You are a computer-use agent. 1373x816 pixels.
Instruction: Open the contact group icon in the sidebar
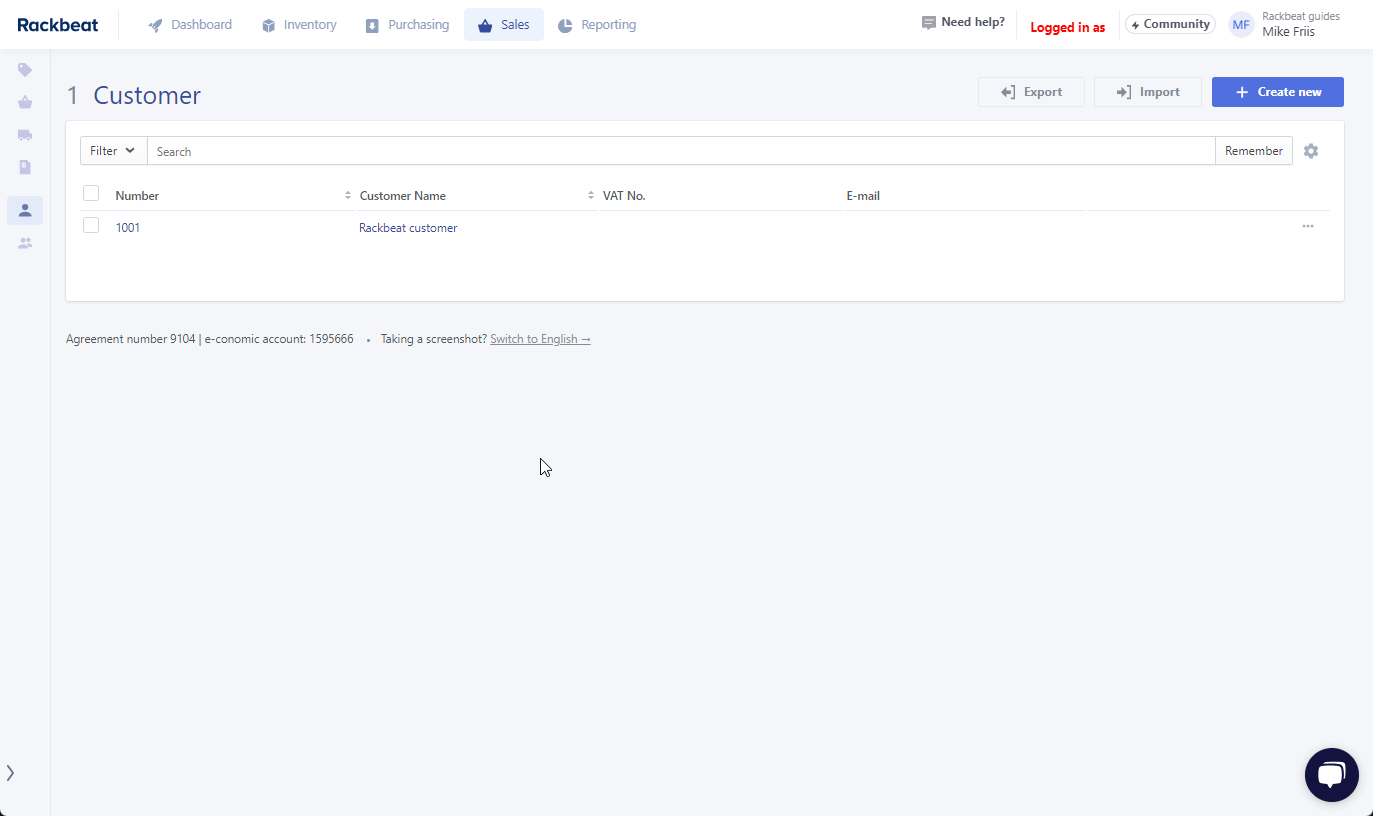point(24,243)
